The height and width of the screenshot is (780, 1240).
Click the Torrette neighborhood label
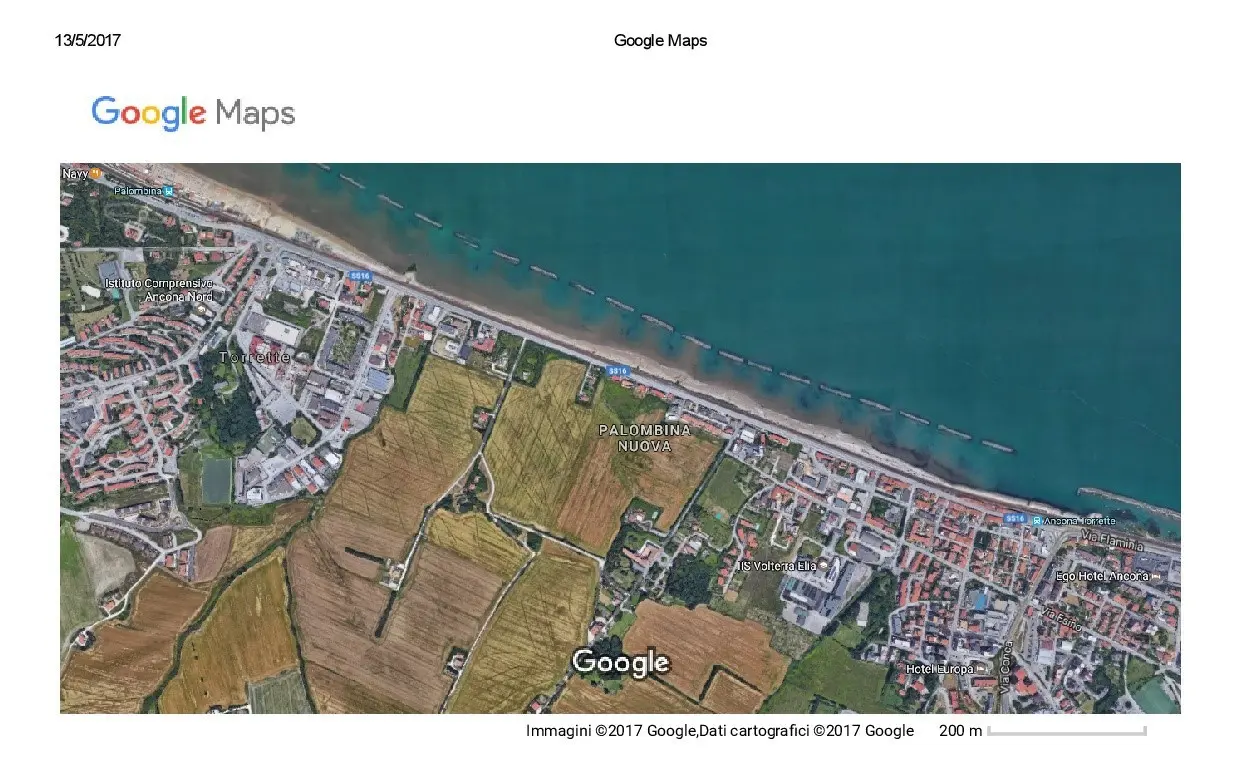[x=255, y=357]
